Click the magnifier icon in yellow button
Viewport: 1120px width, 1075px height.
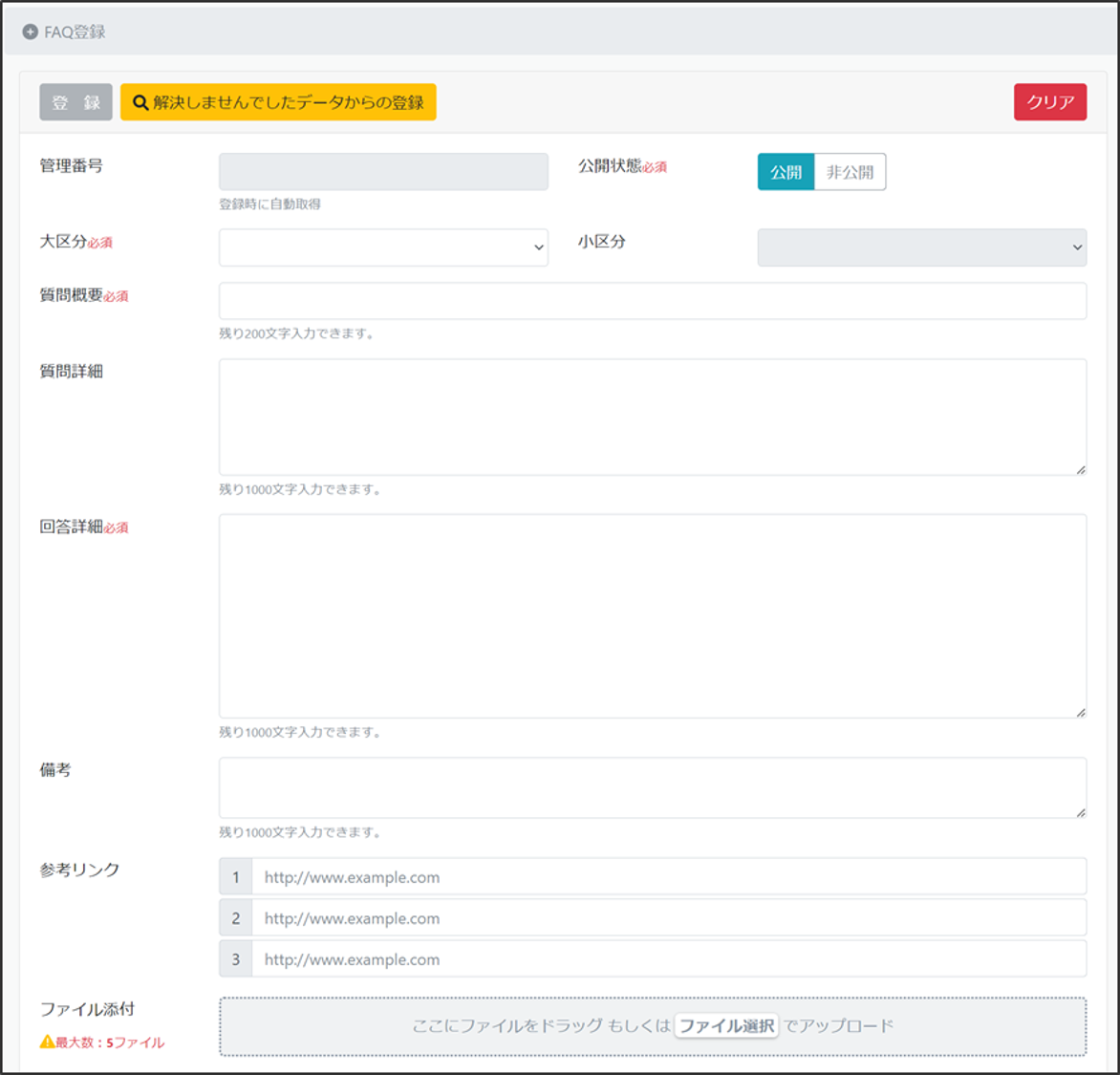coord(140,103)
